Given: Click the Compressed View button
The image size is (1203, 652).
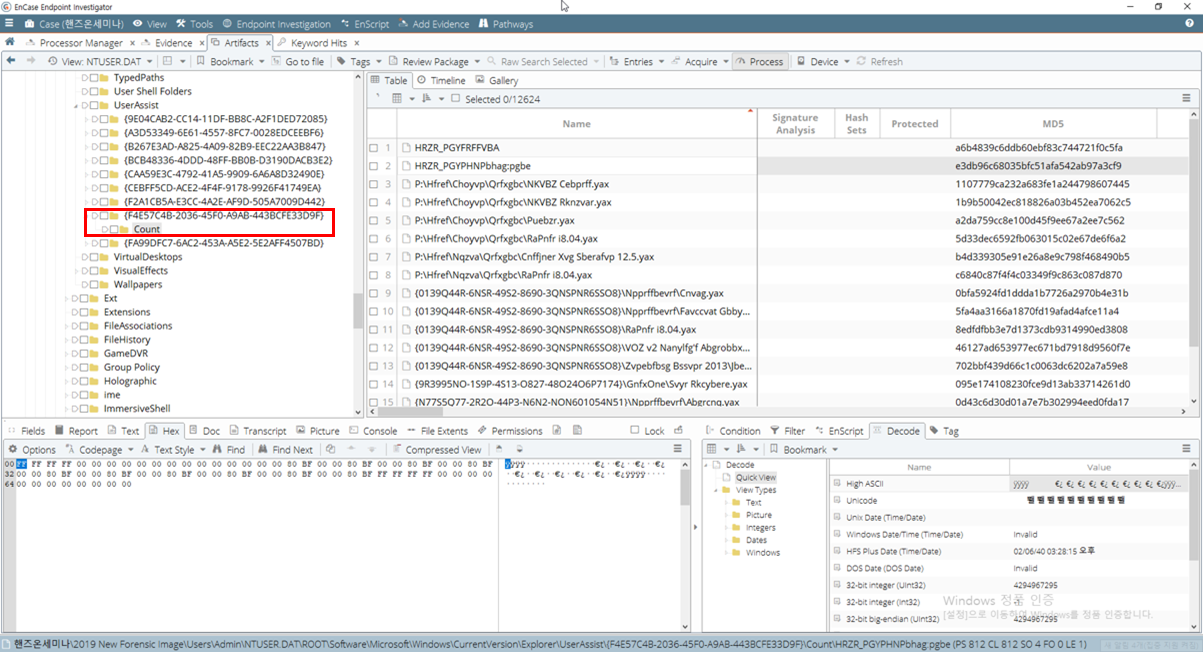Looking at the screenshot, I should tap(436, 449).
